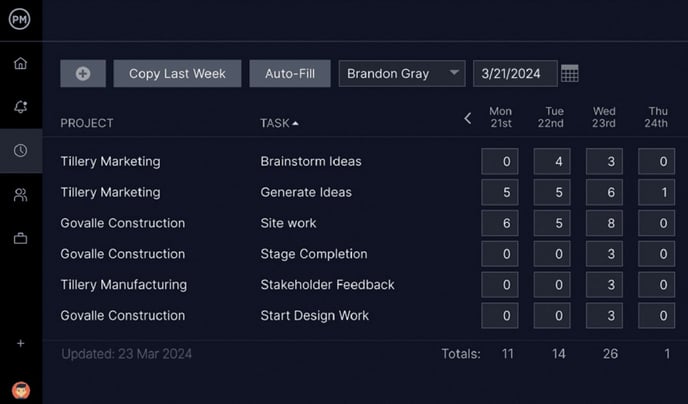This screenshot has width=688, height=404.
Task: Click Govalle Construction in Start Design Work row
Action: [123, 315]
